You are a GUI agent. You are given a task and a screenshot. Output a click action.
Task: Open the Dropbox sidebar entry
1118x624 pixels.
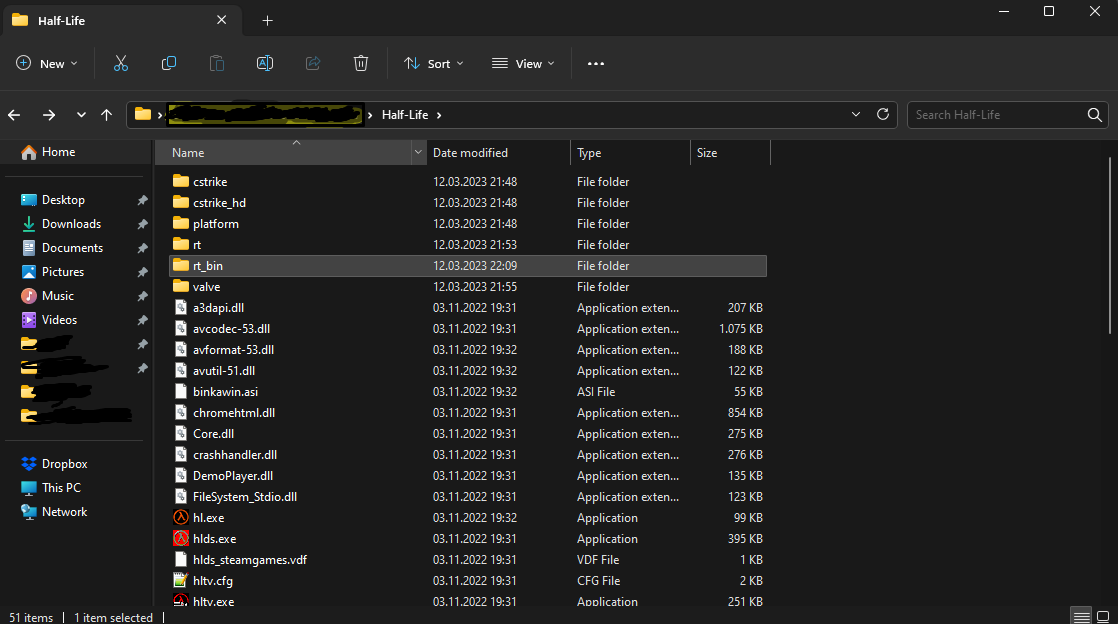pos(62,463)
